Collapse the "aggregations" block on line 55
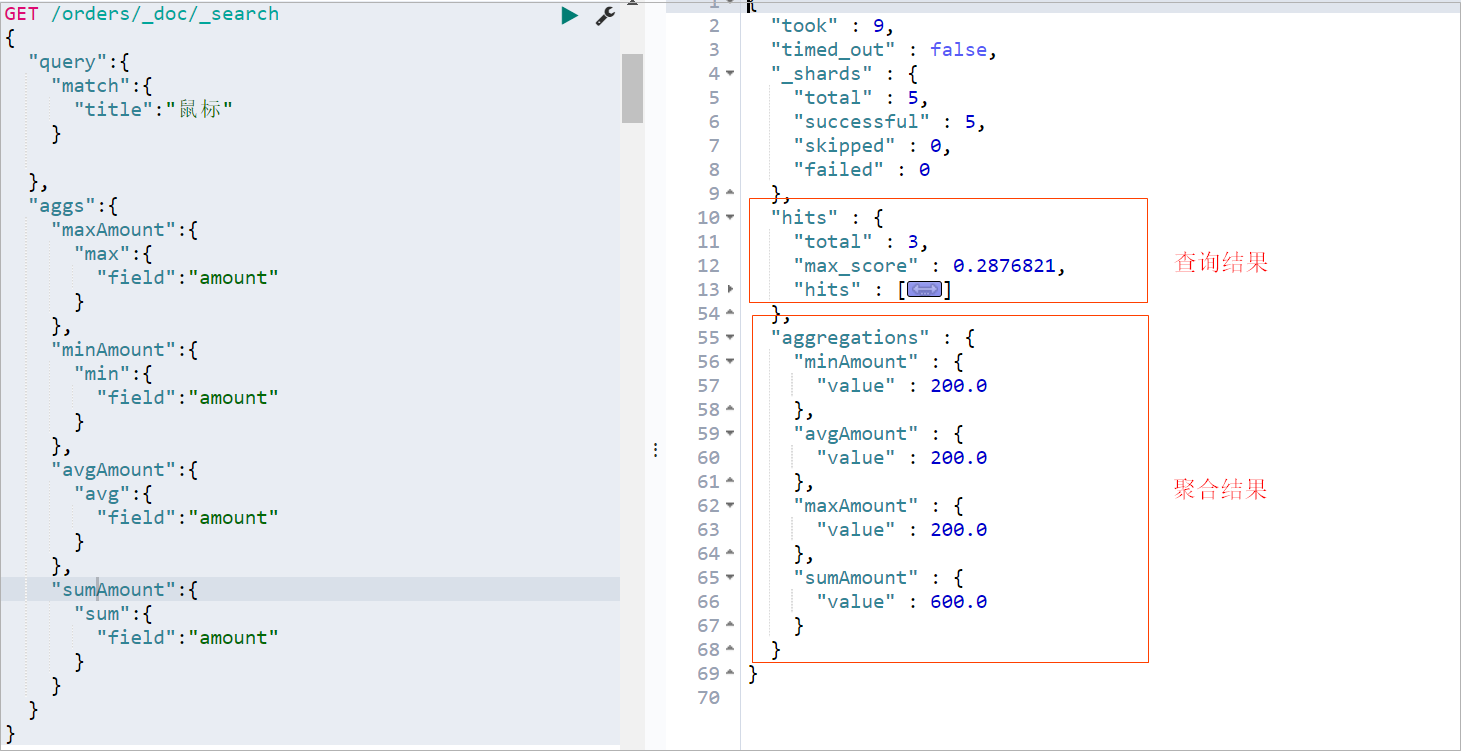The width and height of the screenshot is (1461, 751). (730, 337)
